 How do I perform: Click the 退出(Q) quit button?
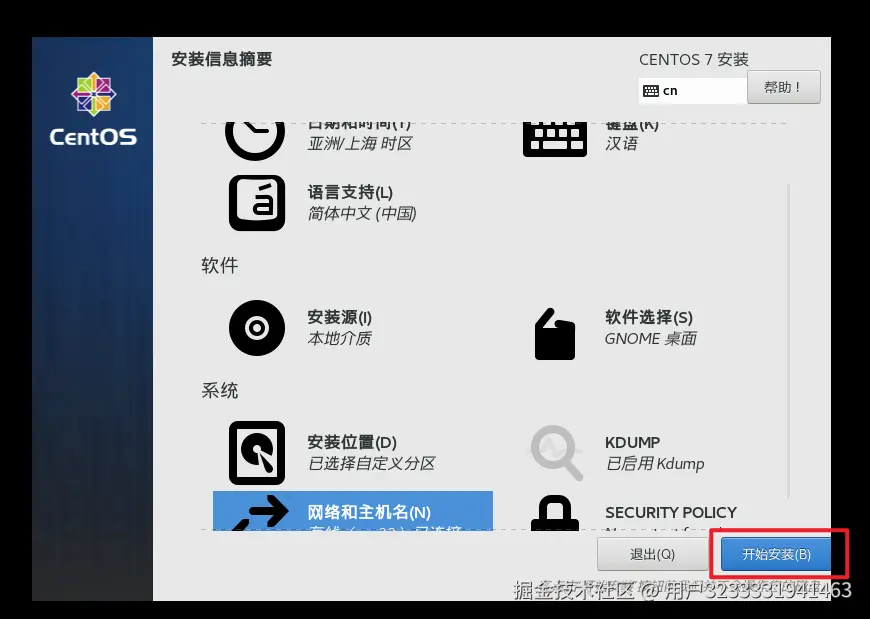coord(652,554)
